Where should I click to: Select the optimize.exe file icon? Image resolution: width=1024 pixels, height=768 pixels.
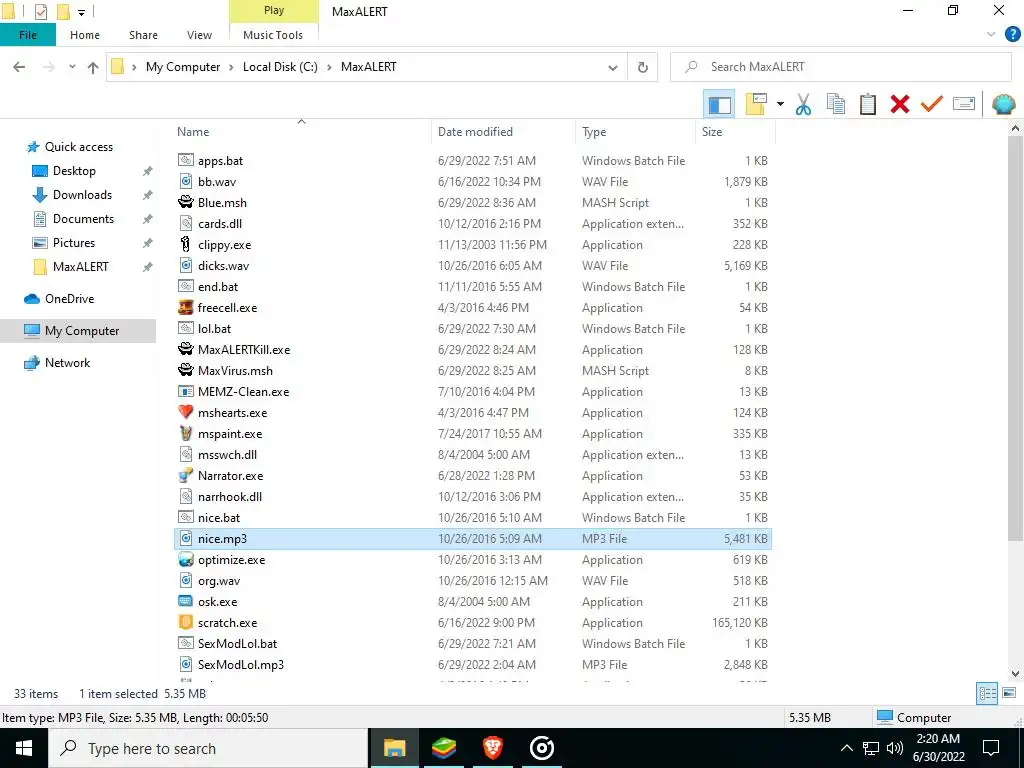[185, 560]
